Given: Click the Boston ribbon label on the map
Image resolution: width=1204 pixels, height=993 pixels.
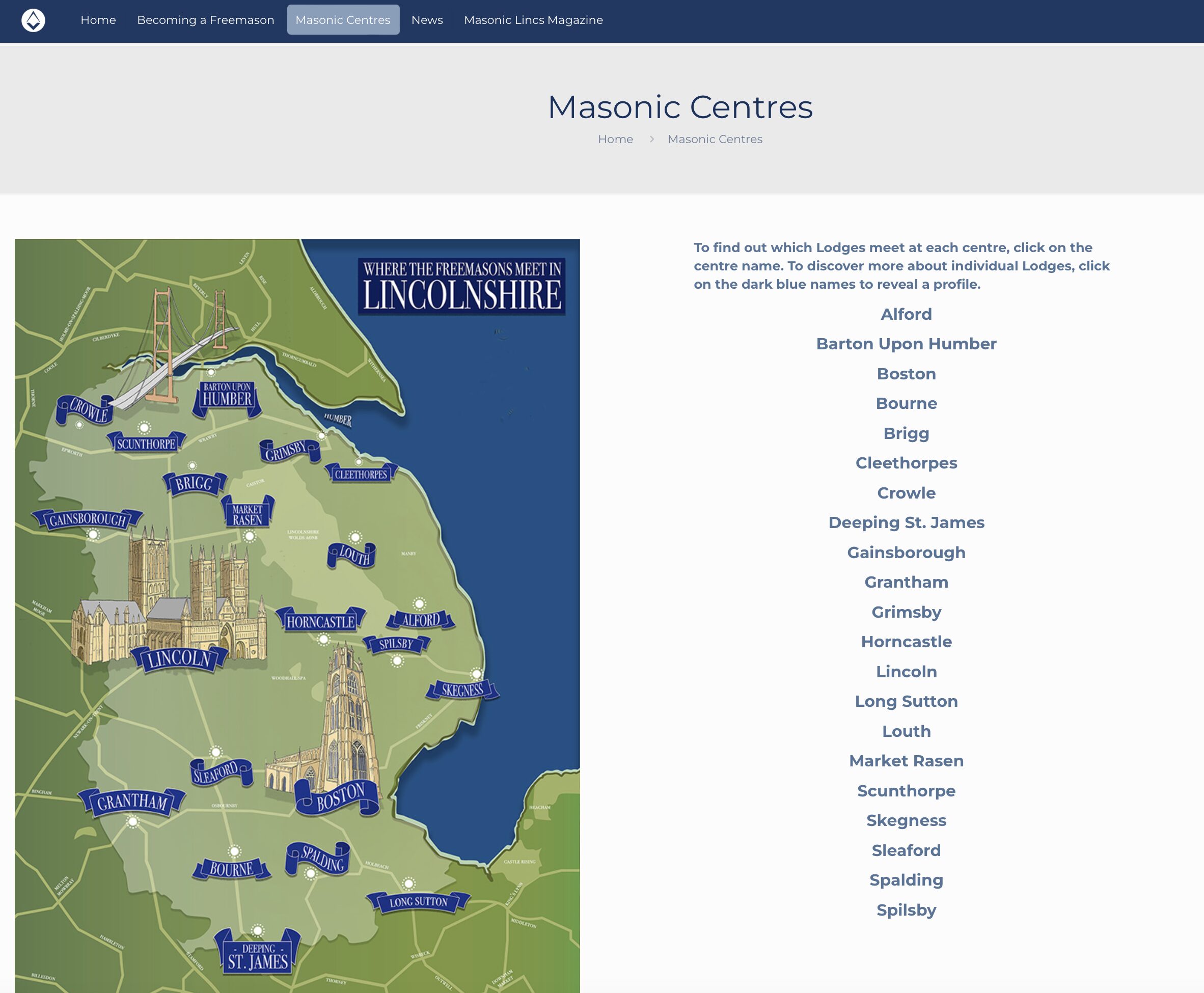Looking at the screenshot, I should (x=339, y=797).
